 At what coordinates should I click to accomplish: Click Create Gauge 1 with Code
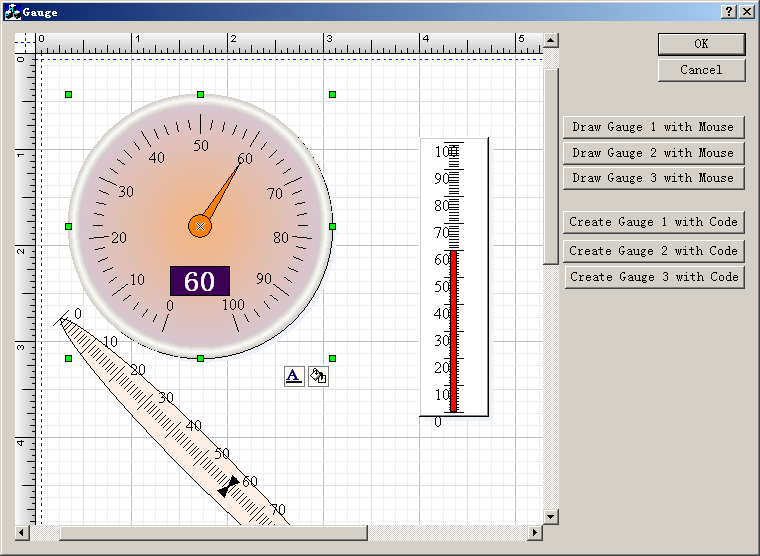[653, 222]
